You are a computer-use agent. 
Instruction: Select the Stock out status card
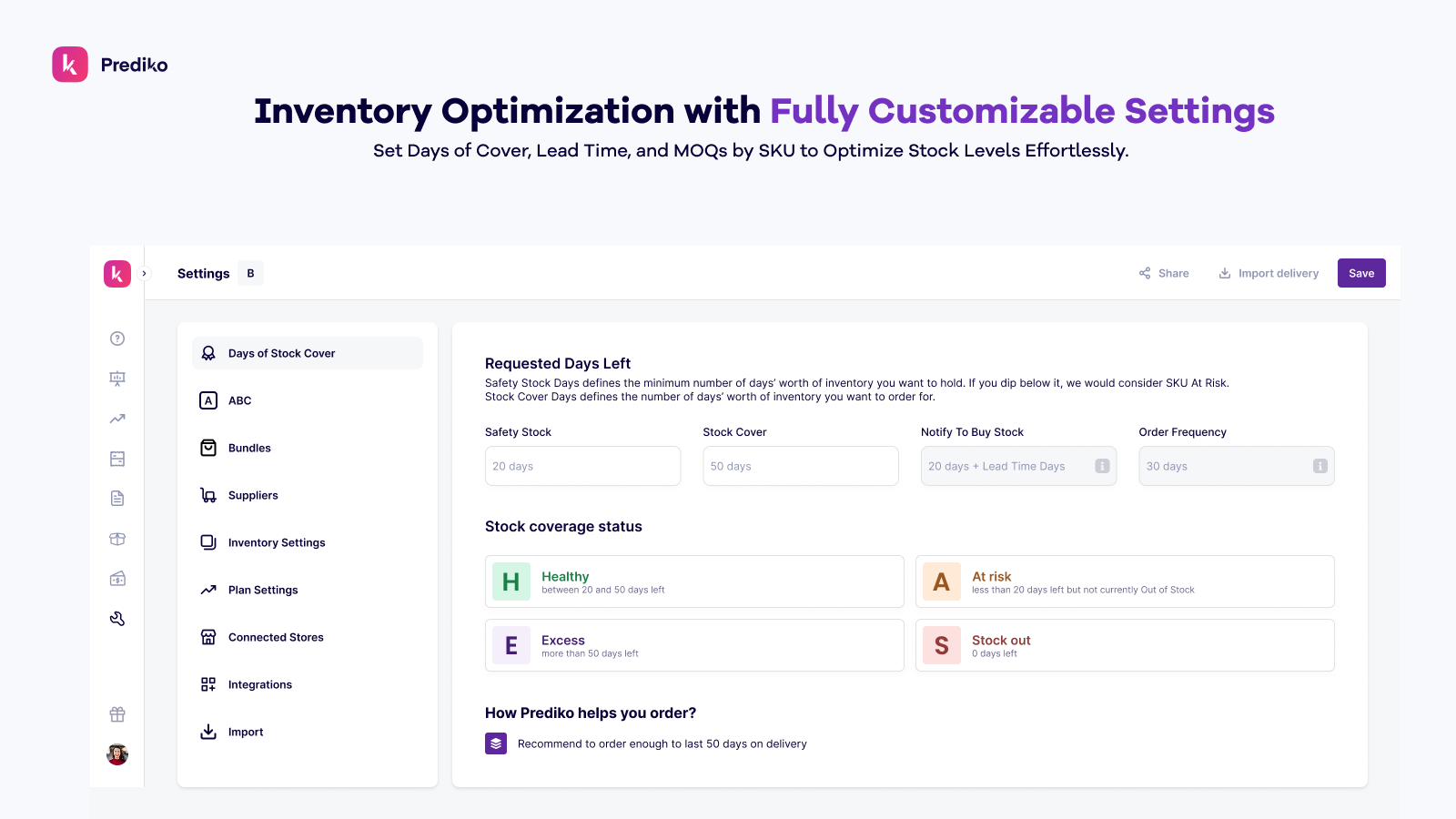click(1125, 645)
